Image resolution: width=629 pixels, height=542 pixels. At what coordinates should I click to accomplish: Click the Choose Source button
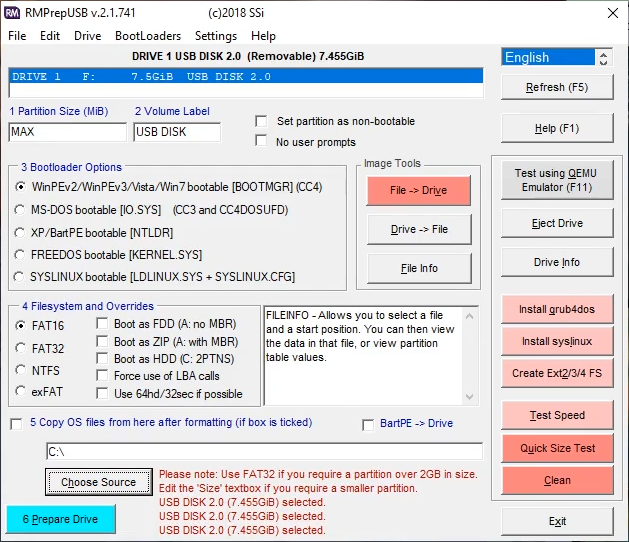click(98, 482)
